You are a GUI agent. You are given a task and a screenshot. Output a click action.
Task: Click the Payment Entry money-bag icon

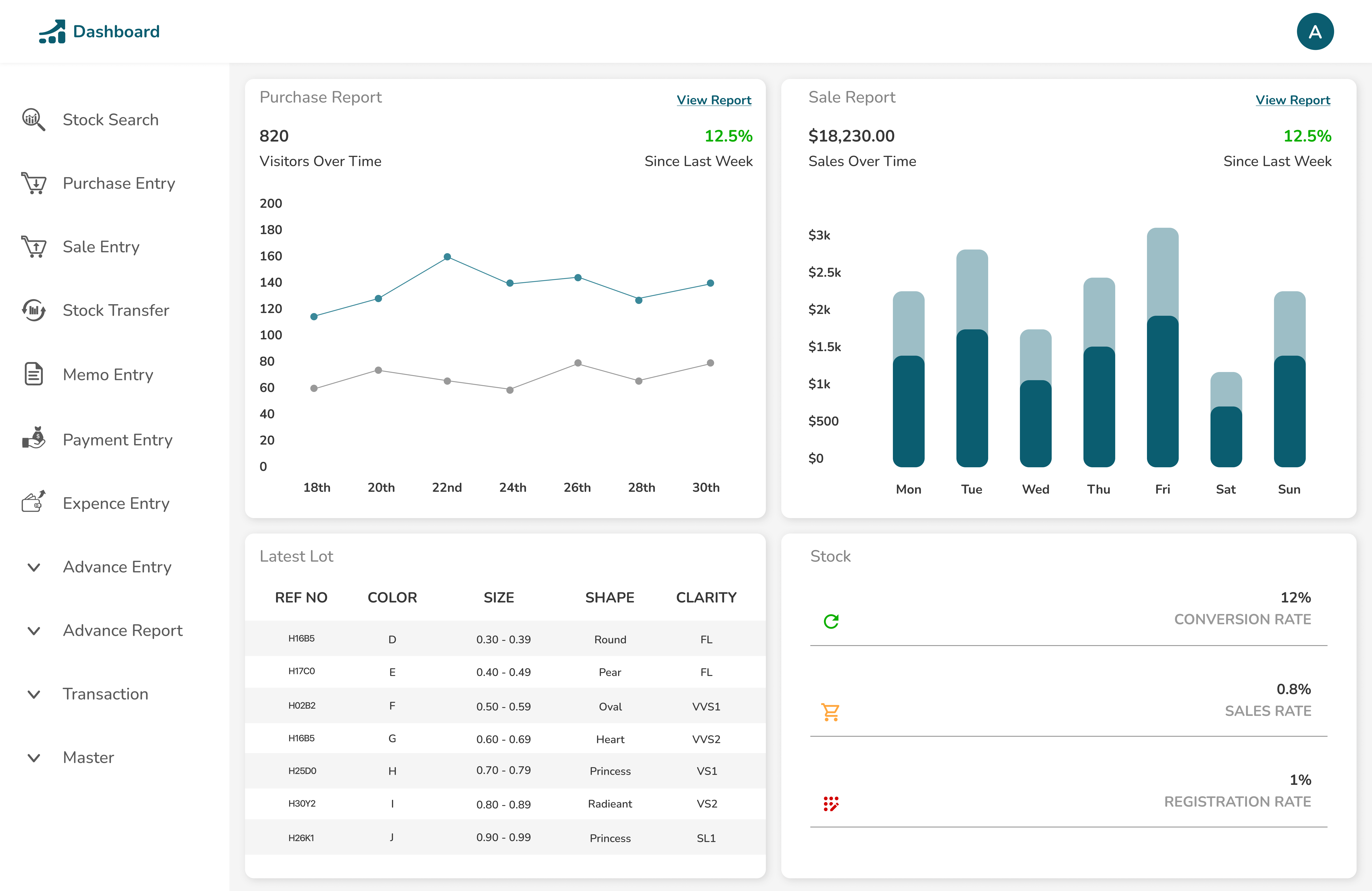click(x=33, y=437)
